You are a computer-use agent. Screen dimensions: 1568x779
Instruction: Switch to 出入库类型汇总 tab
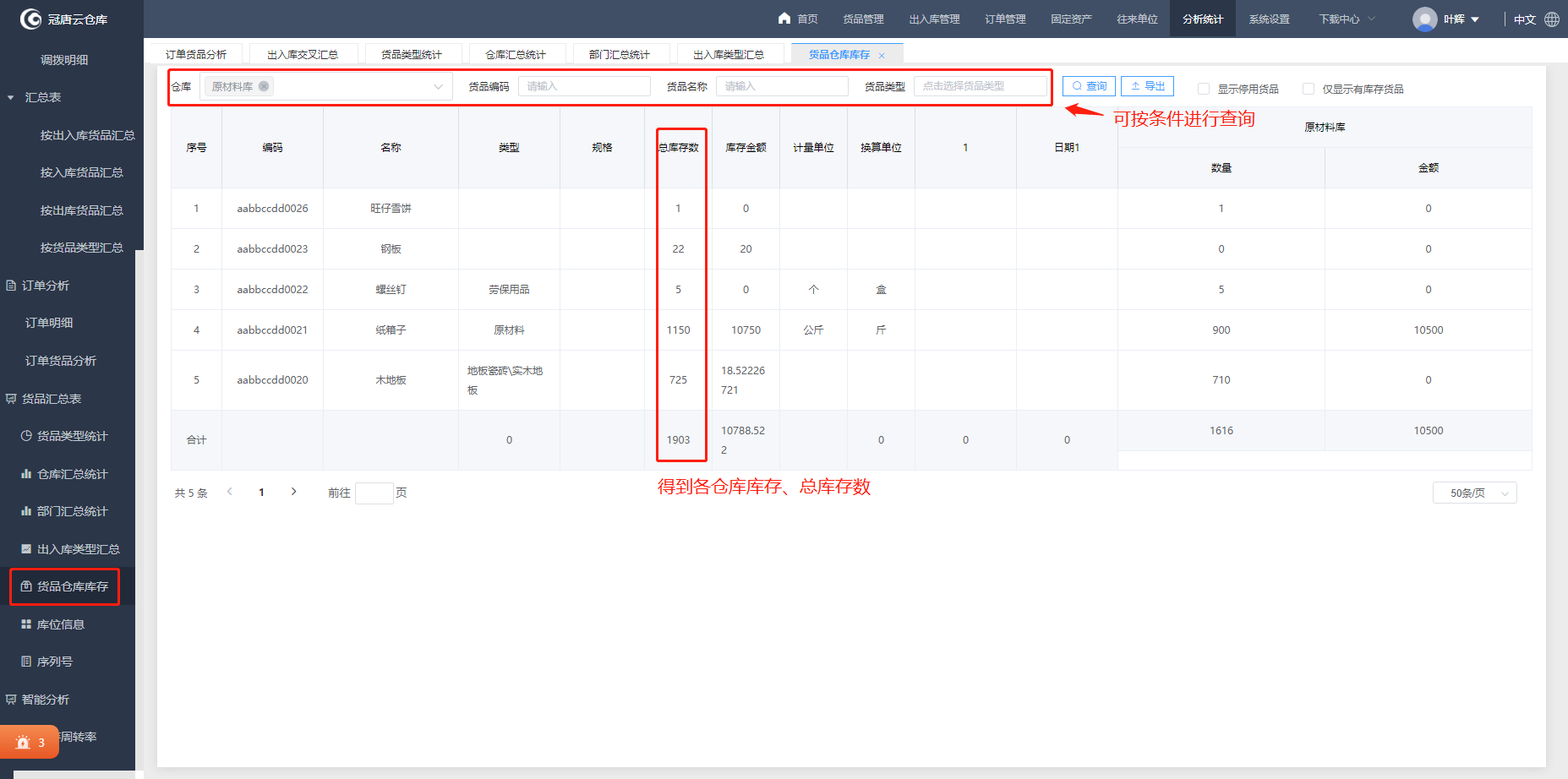(729, 54)
